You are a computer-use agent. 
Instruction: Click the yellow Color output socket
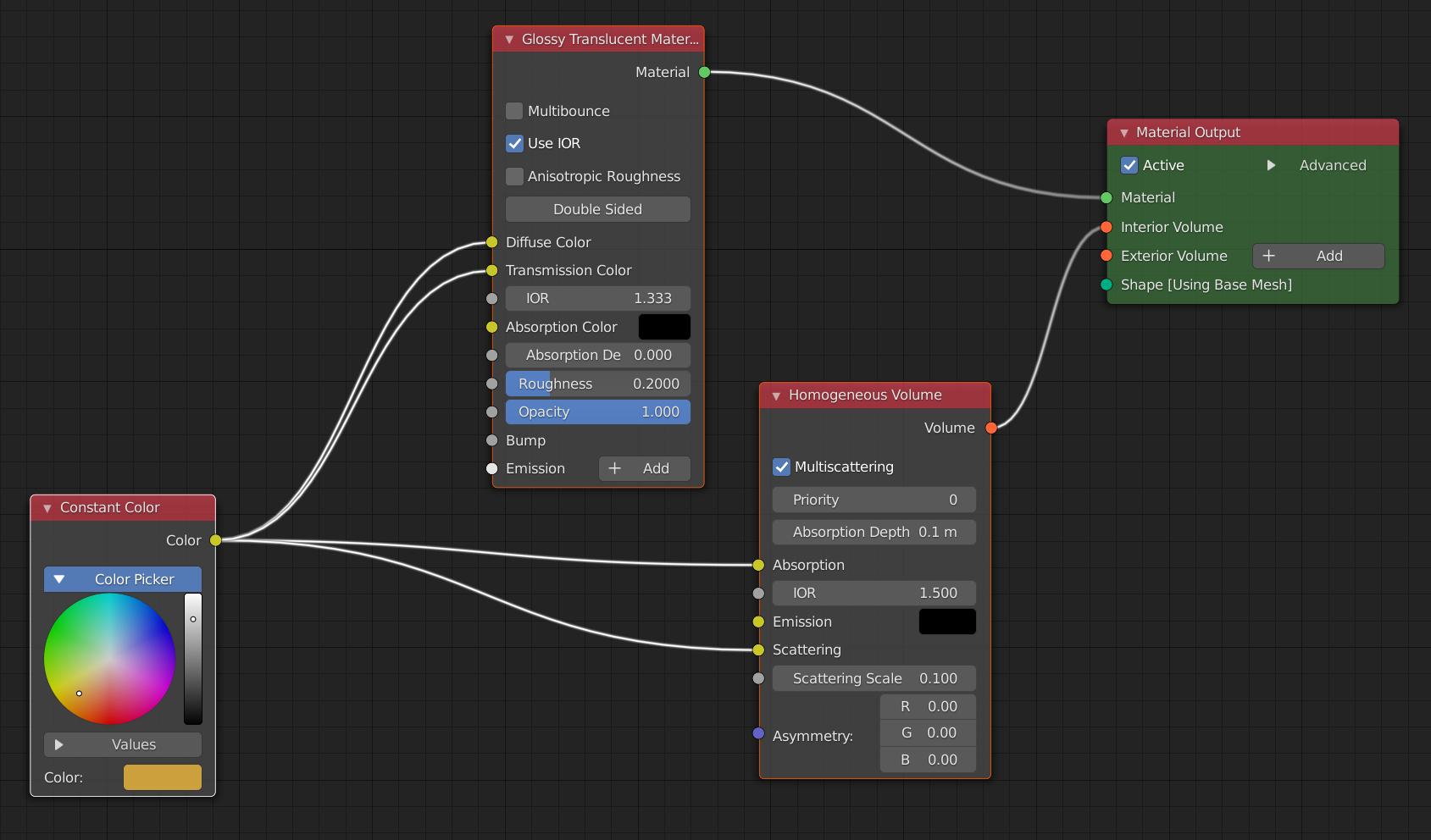pyautogui.click(x=216, y=540)
